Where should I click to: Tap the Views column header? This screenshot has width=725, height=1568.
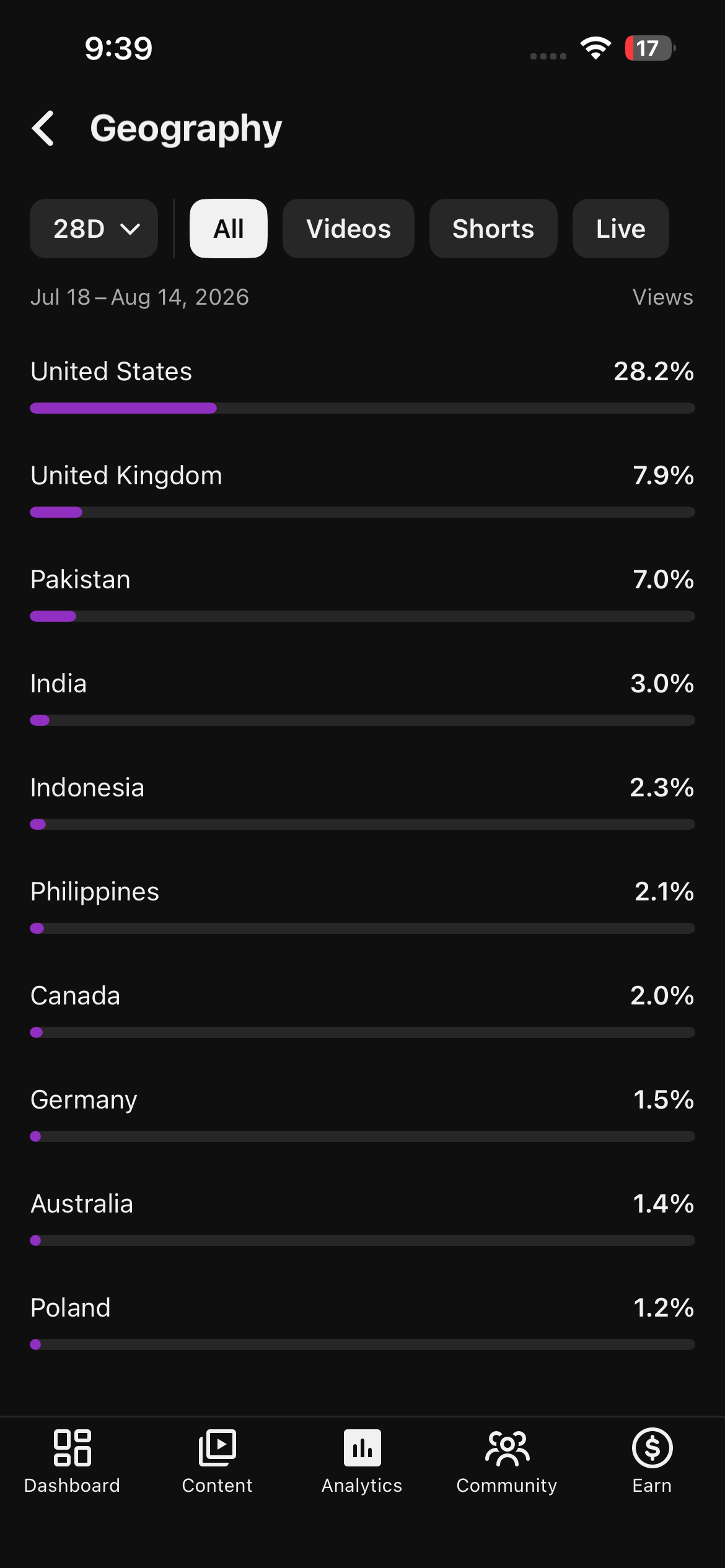(x=663, y=297)
